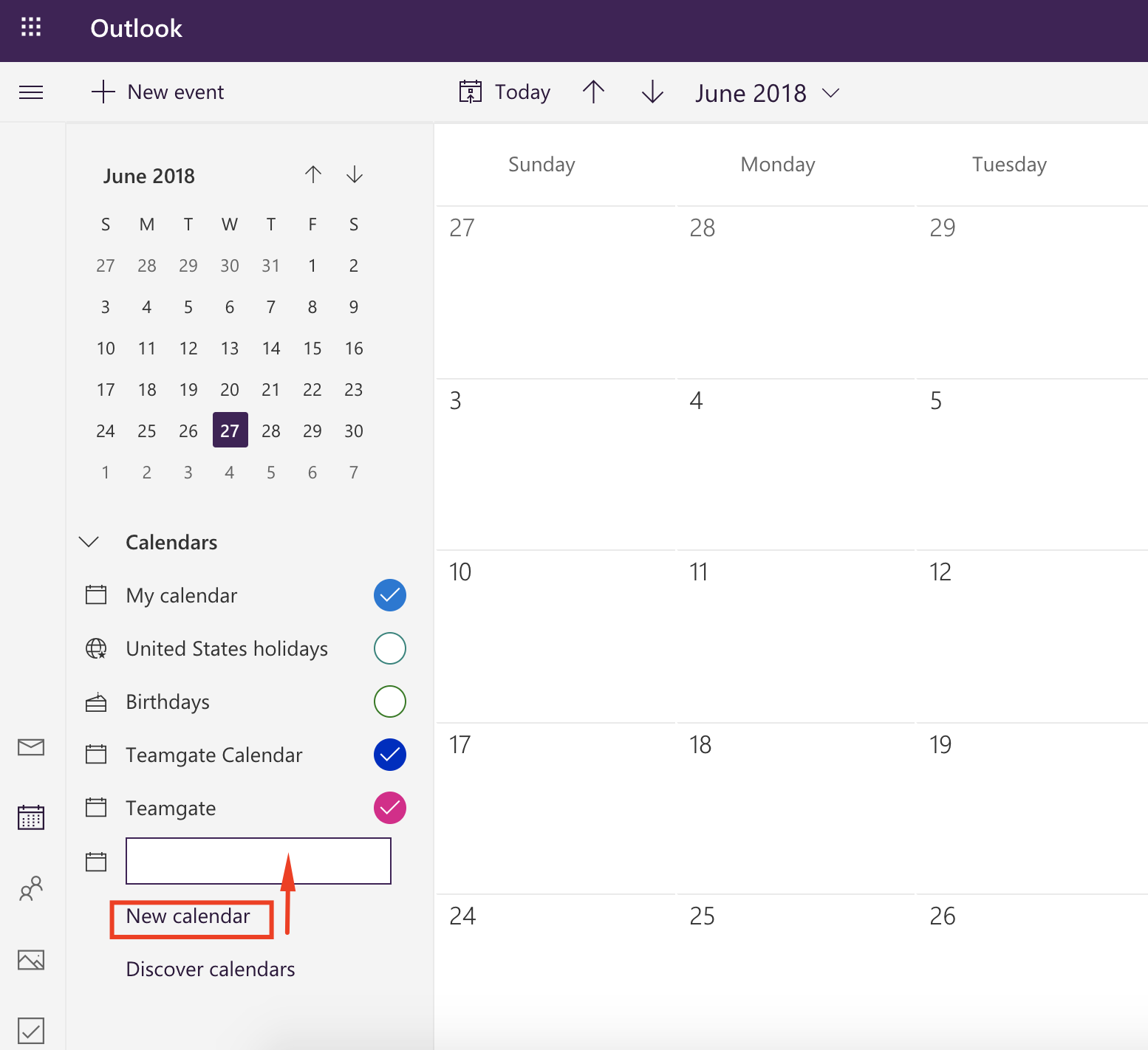Click the Teamgate Calendar row icon

click(x=96, y=754)
